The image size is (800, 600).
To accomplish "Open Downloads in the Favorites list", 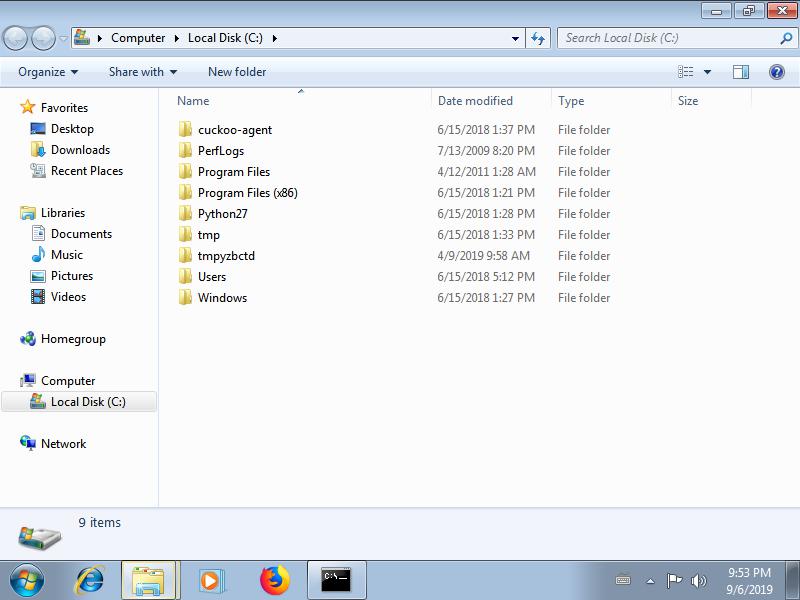I will click(80, 149).
